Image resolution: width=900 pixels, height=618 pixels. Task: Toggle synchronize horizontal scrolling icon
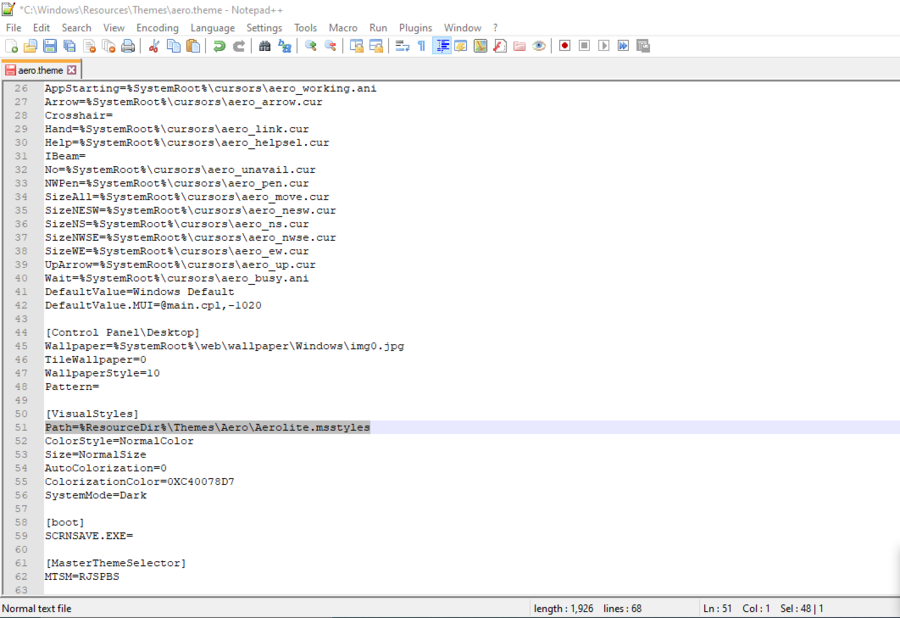(376, 46)
